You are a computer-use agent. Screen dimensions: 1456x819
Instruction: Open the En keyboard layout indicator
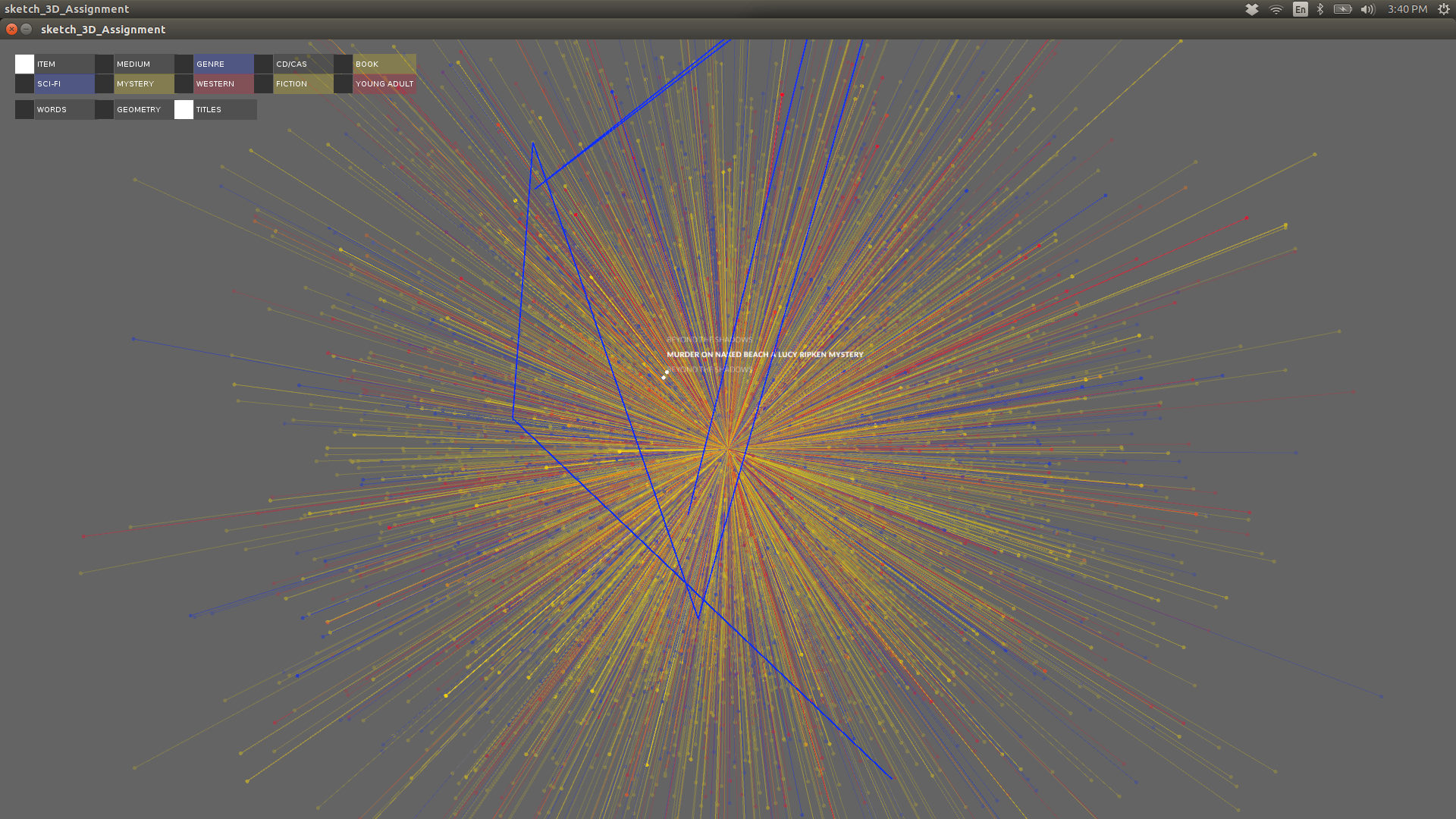point(1300,9)
